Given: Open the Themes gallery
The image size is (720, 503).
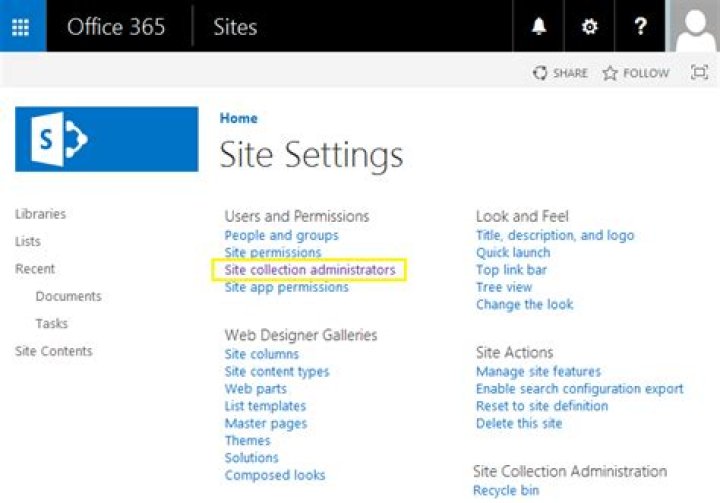Looking at the screenshot, I should coord(248,441).
